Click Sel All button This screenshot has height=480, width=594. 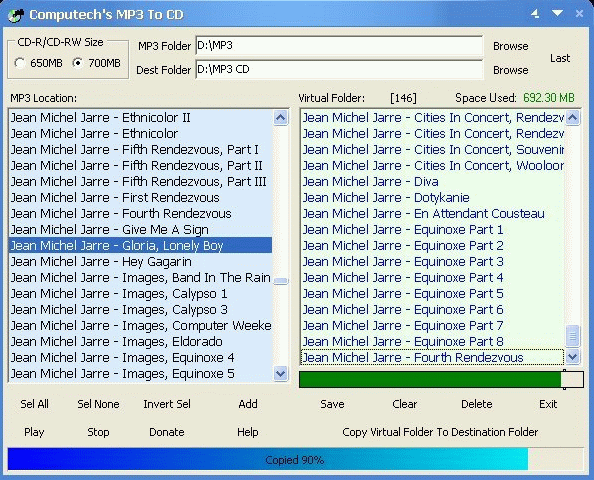pos(34,404)
